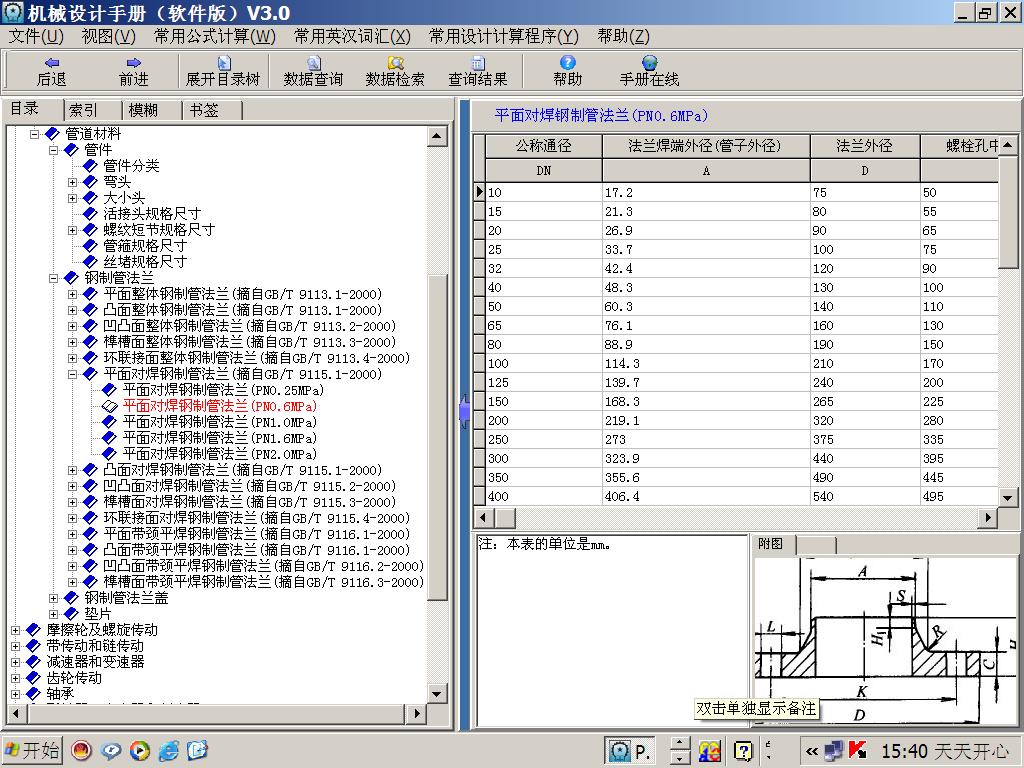This screenshot has height=768, width=1024.
Task: Expand the 齿轮传动 tree node
Action: (15, 678)
